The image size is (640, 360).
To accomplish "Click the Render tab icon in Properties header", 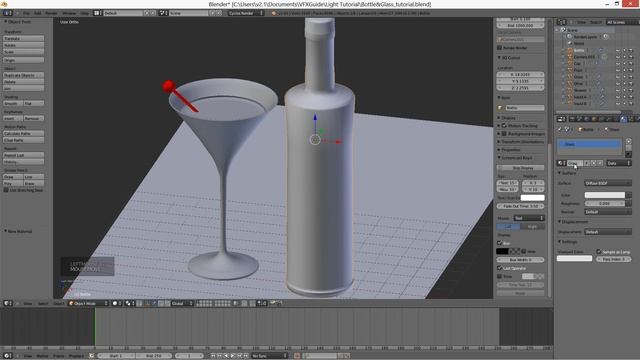I will pos(572,119).
